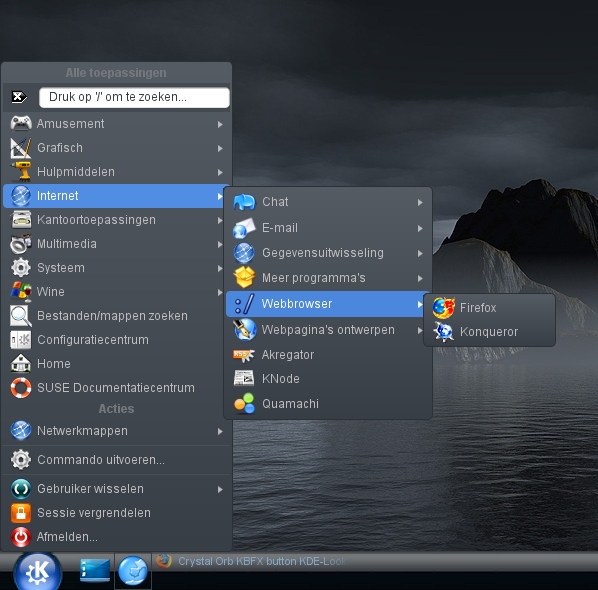The width and height of the screenshot is (598, 590).
Task: Expand Gebruiker wisselen submenu arrow
Action: click(x=220, y=489)
